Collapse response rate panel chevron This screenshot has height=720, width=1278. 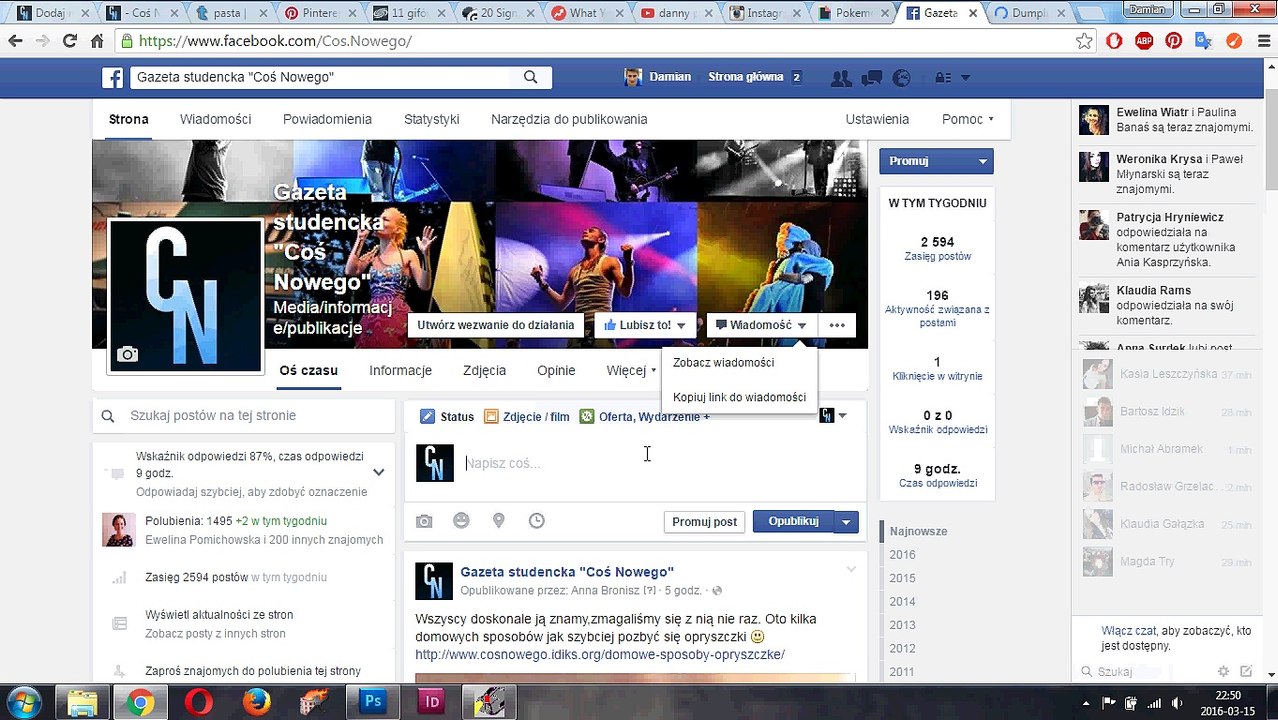coord(379,472)
